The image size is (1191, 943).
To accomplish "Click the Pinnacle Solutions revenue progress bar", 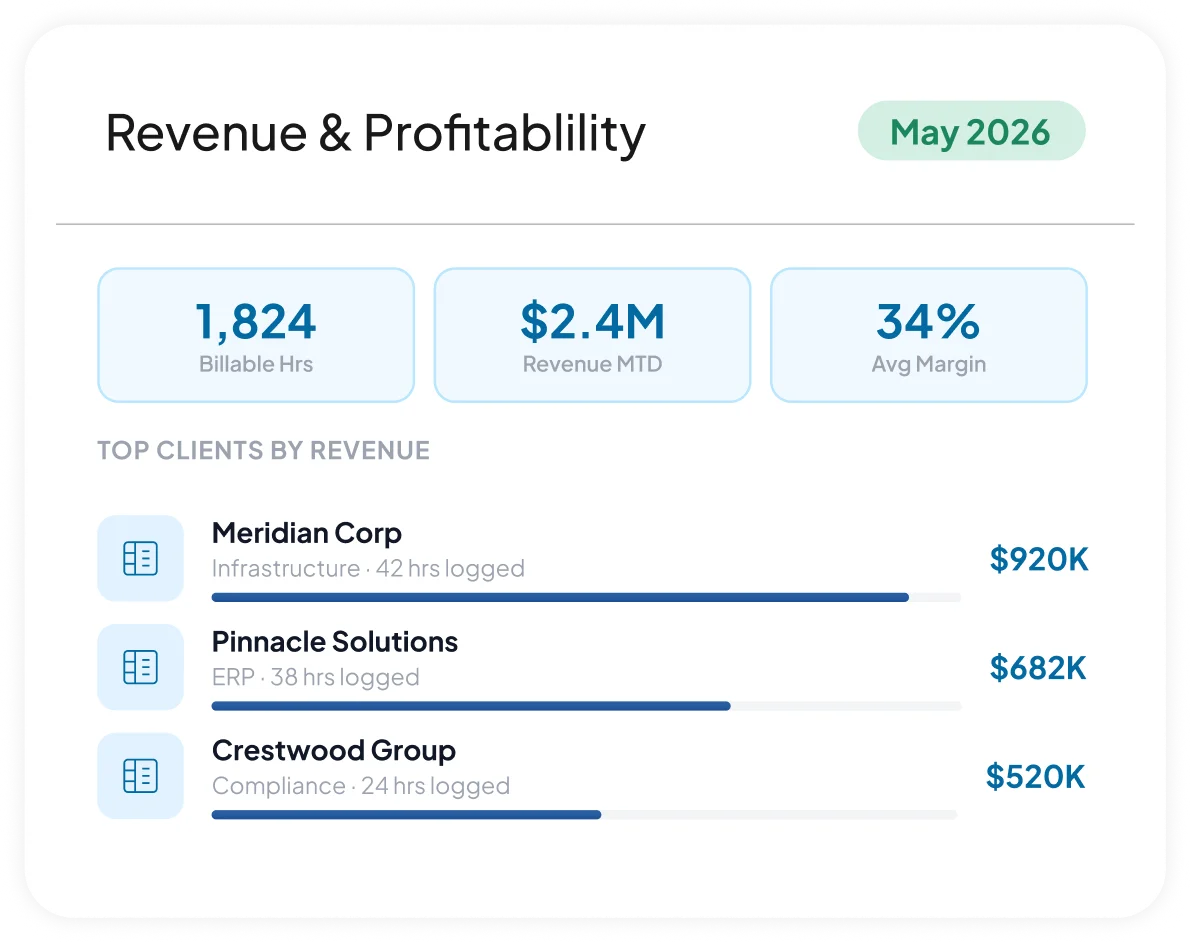I will [x=586, y=706].
